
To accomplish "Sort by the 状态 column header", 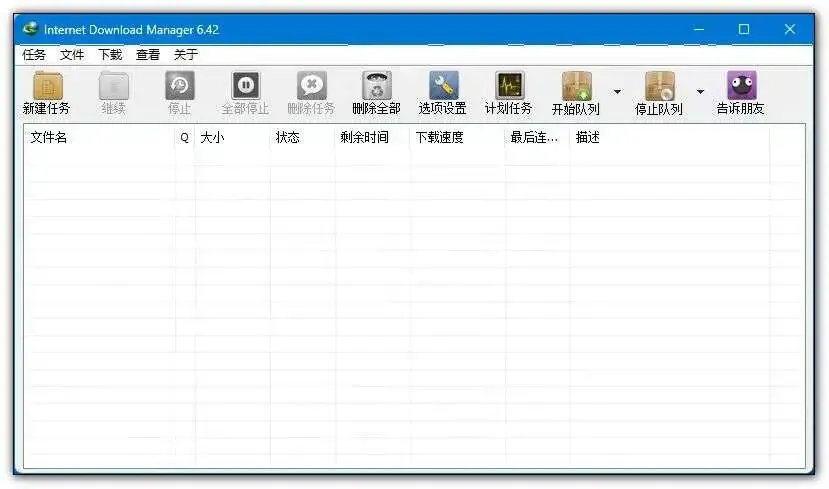I will pos(302,137).
